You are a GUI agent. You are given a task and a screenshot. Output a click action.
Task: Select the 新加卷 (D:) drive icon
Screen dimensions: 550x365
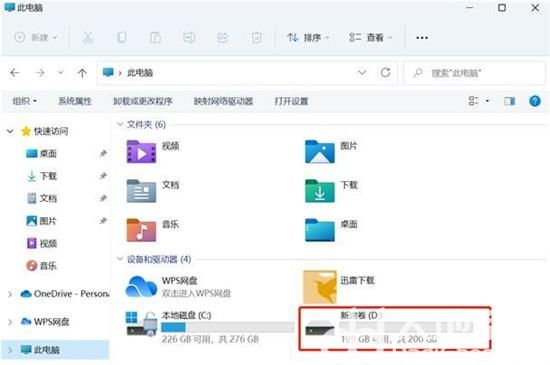320,329
